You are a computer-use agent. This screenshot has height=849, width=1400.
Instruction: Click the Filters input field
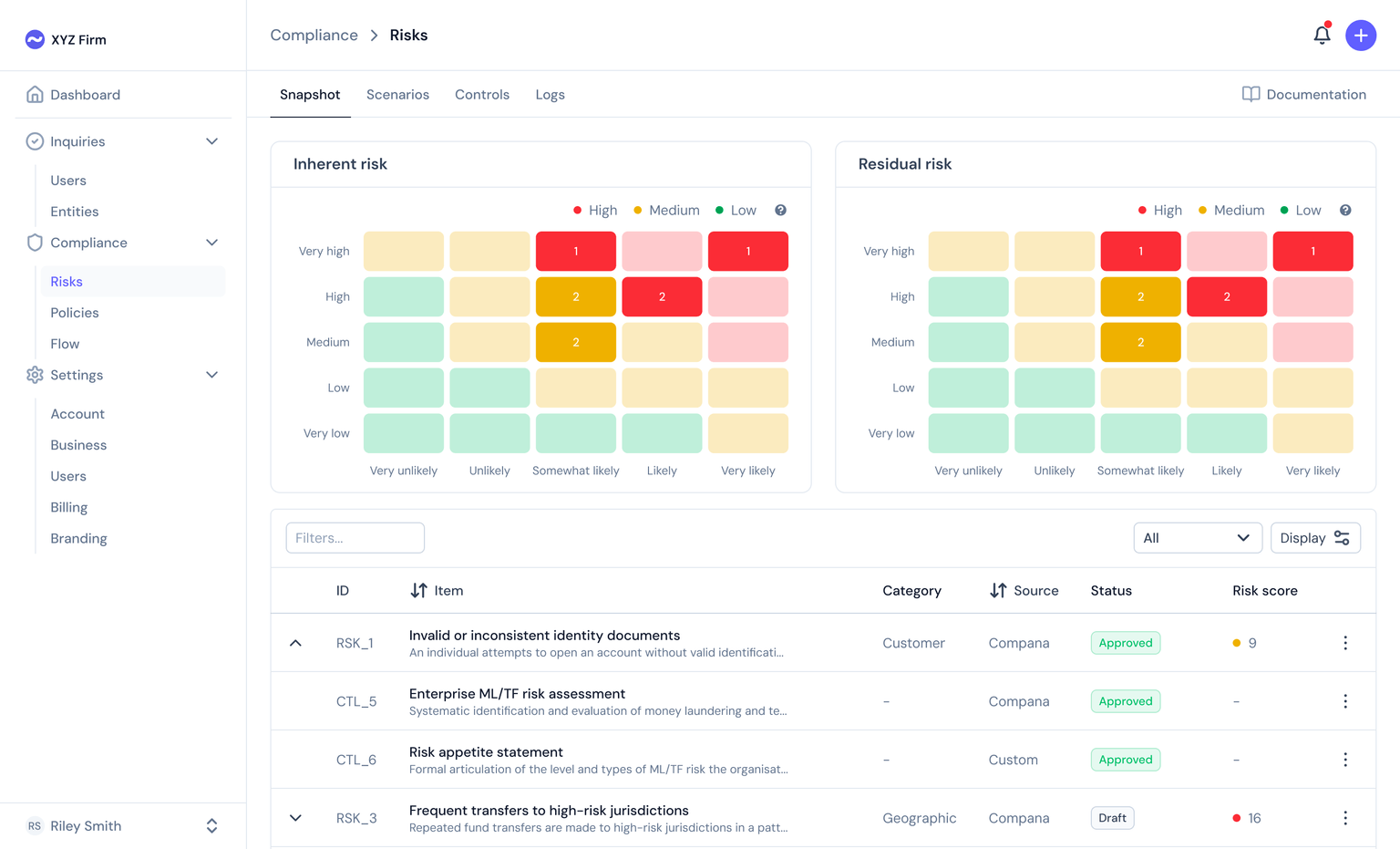tap(355, 538)
